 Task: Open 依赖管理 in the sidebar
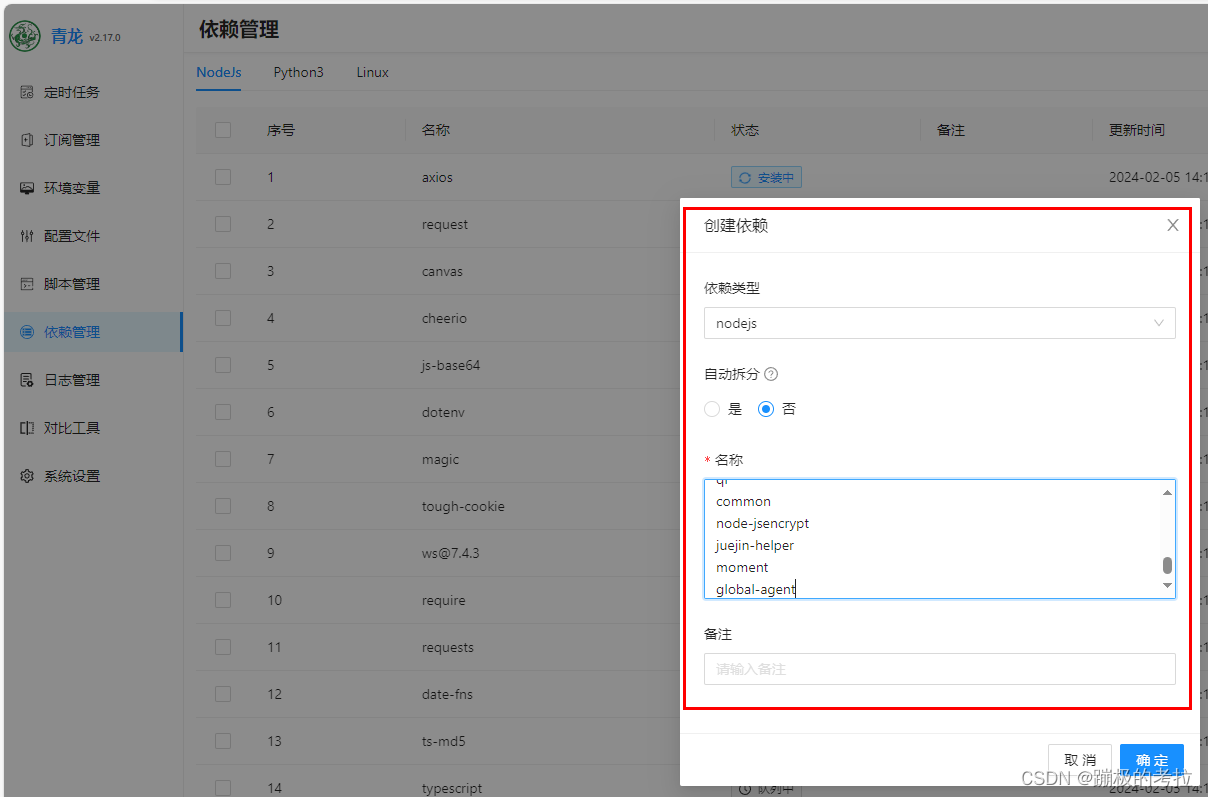(x=92, y=332)
